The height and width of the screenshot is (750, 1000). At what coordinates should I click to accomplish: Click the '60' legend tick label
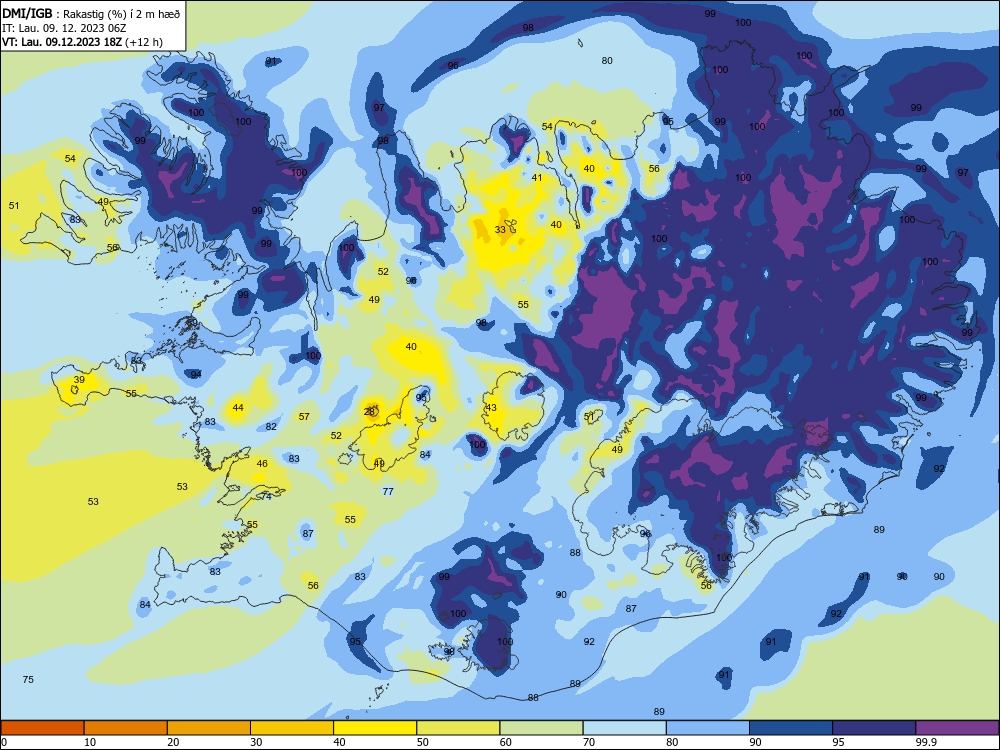point(506,742)
